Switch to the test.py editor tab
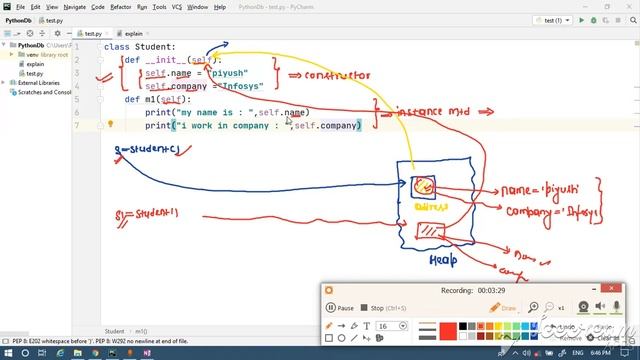The image size is (640, 360). pos(93,33)
